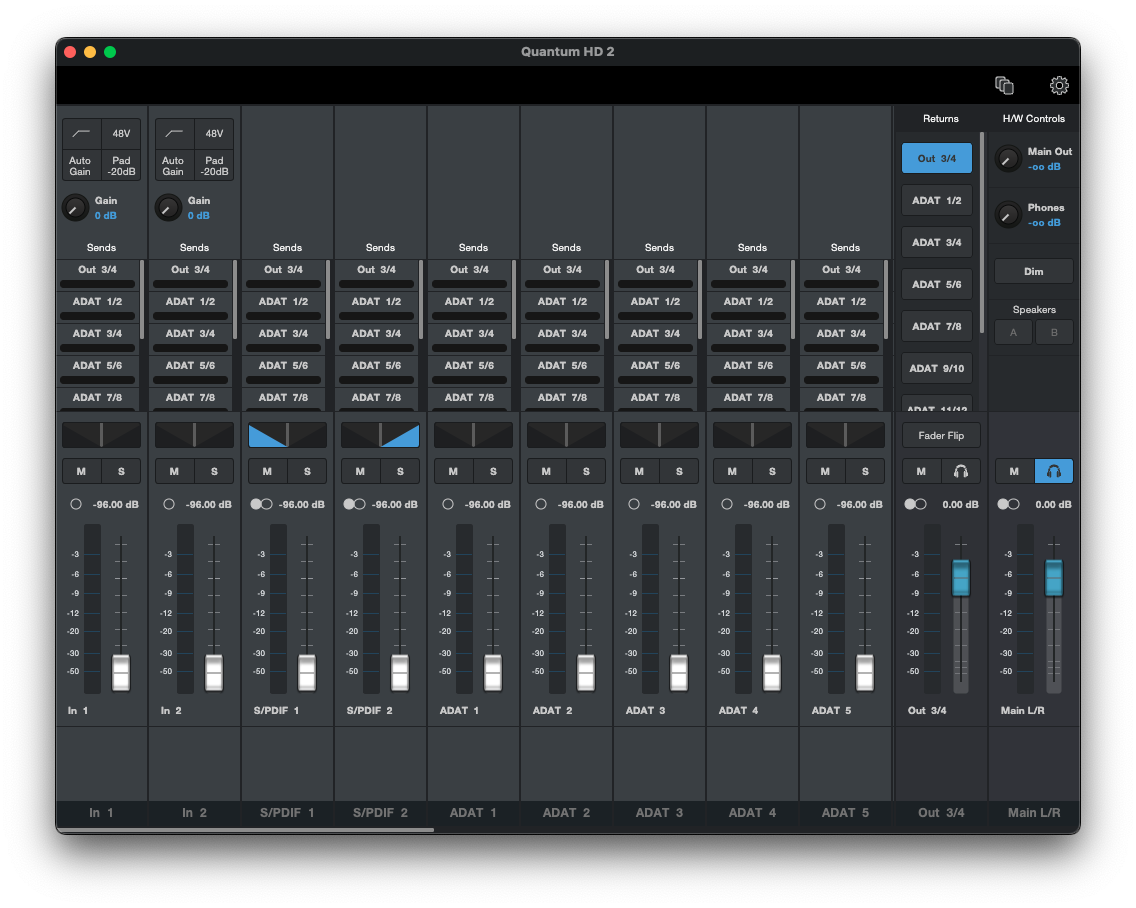Image resolution: width=1136 pixels, height=908 pixels.
Task: Click the 0.00 dB value on Main L/R
Action: coord(1053,504)
